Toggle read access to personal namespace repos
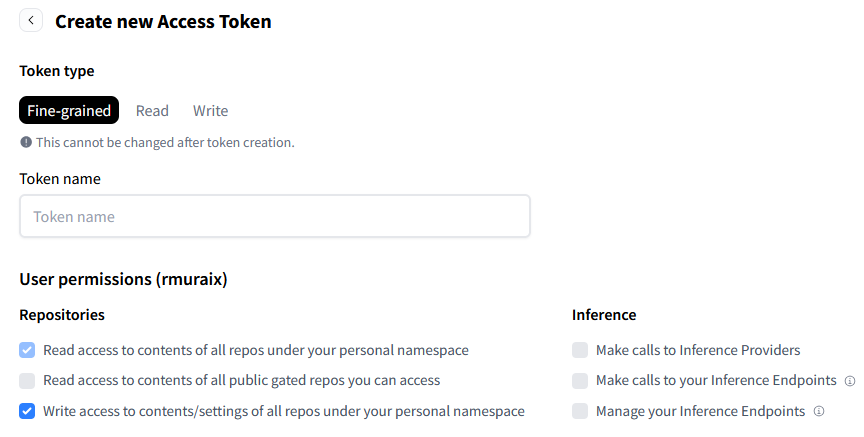This screenshot has width=864, height=437. pyautogui.click(x=27, y=350)
